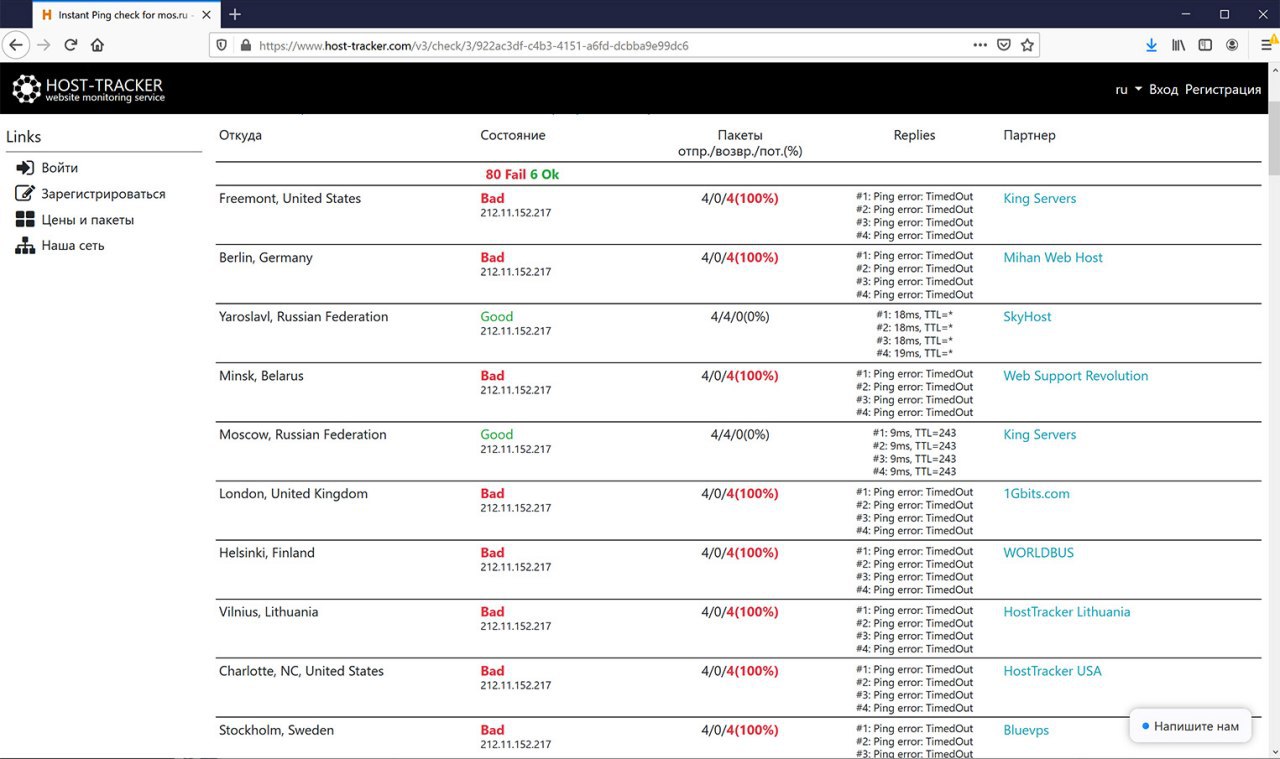Select the Charlotte, NC, United States label

point(301,670)
